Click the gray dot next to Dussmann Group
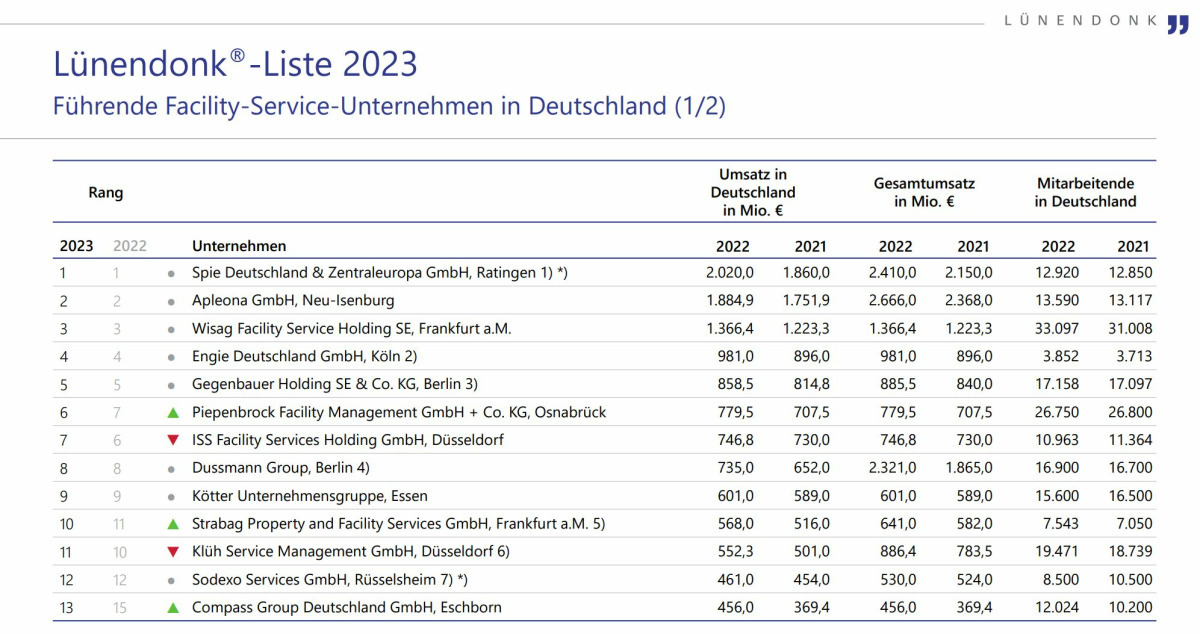Screen dimensions: 1200x634 (172, 468)
